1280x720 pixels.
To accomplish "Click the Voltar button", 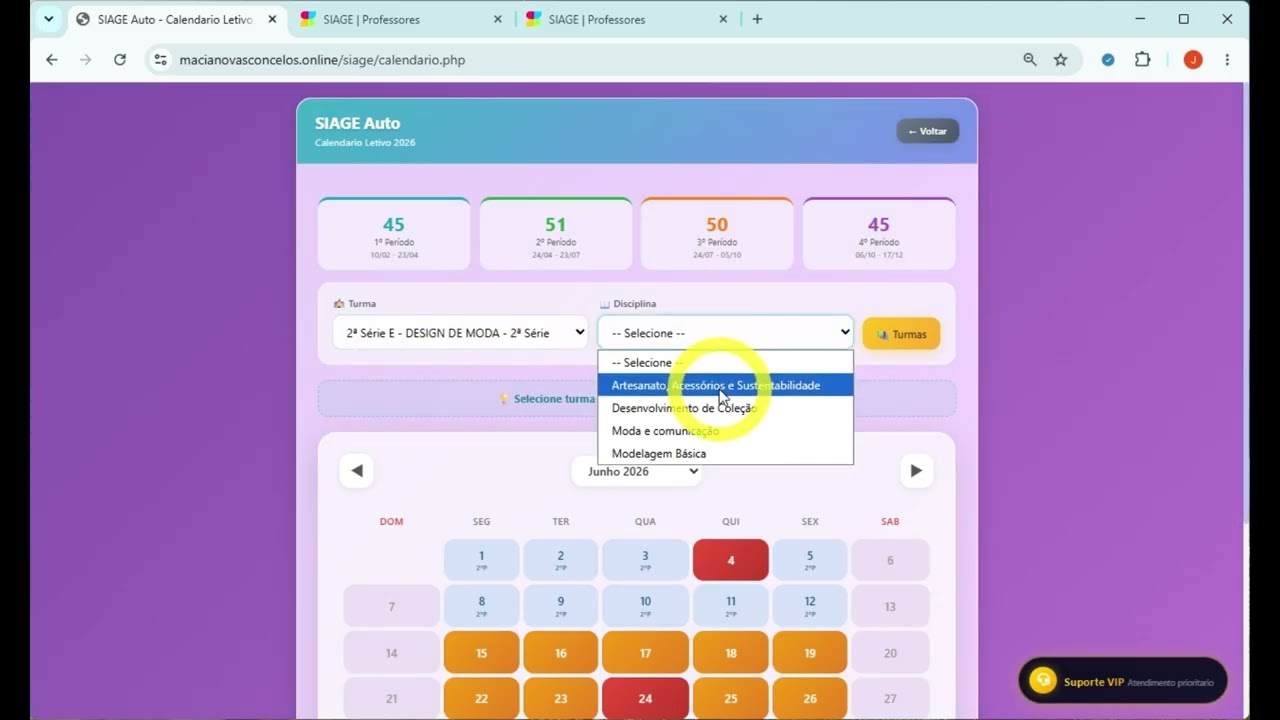I will pyautogui.click(x=927, y=131).
